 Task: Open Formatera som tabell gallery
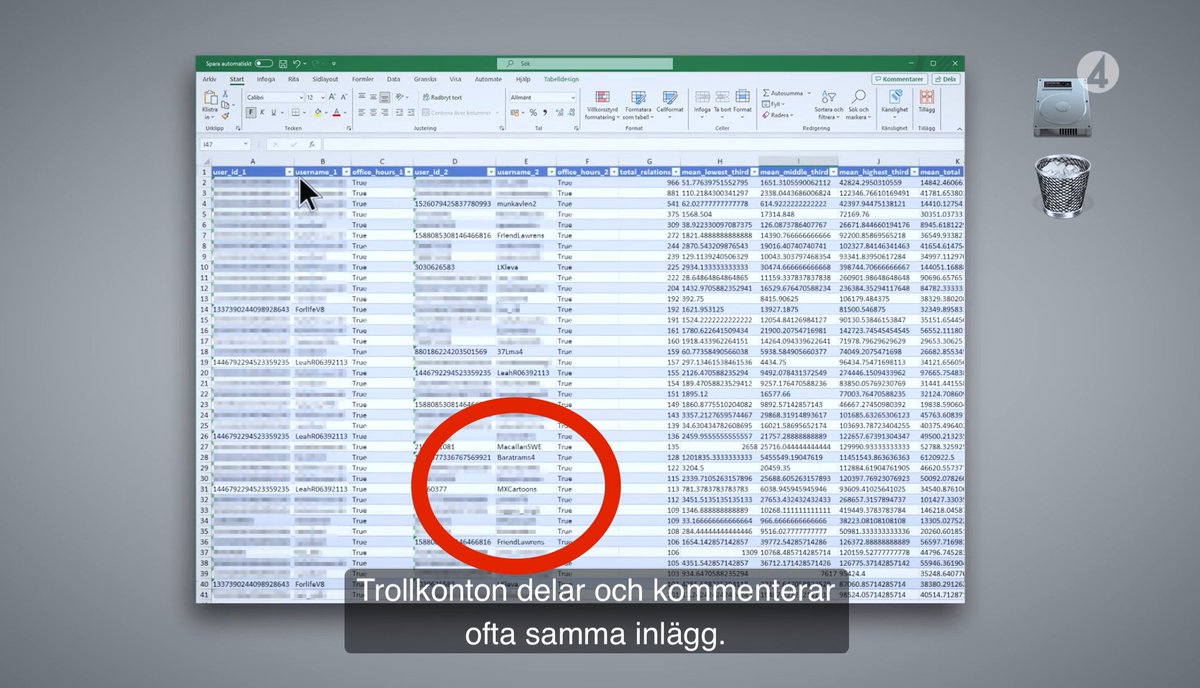tap(638, 105)
